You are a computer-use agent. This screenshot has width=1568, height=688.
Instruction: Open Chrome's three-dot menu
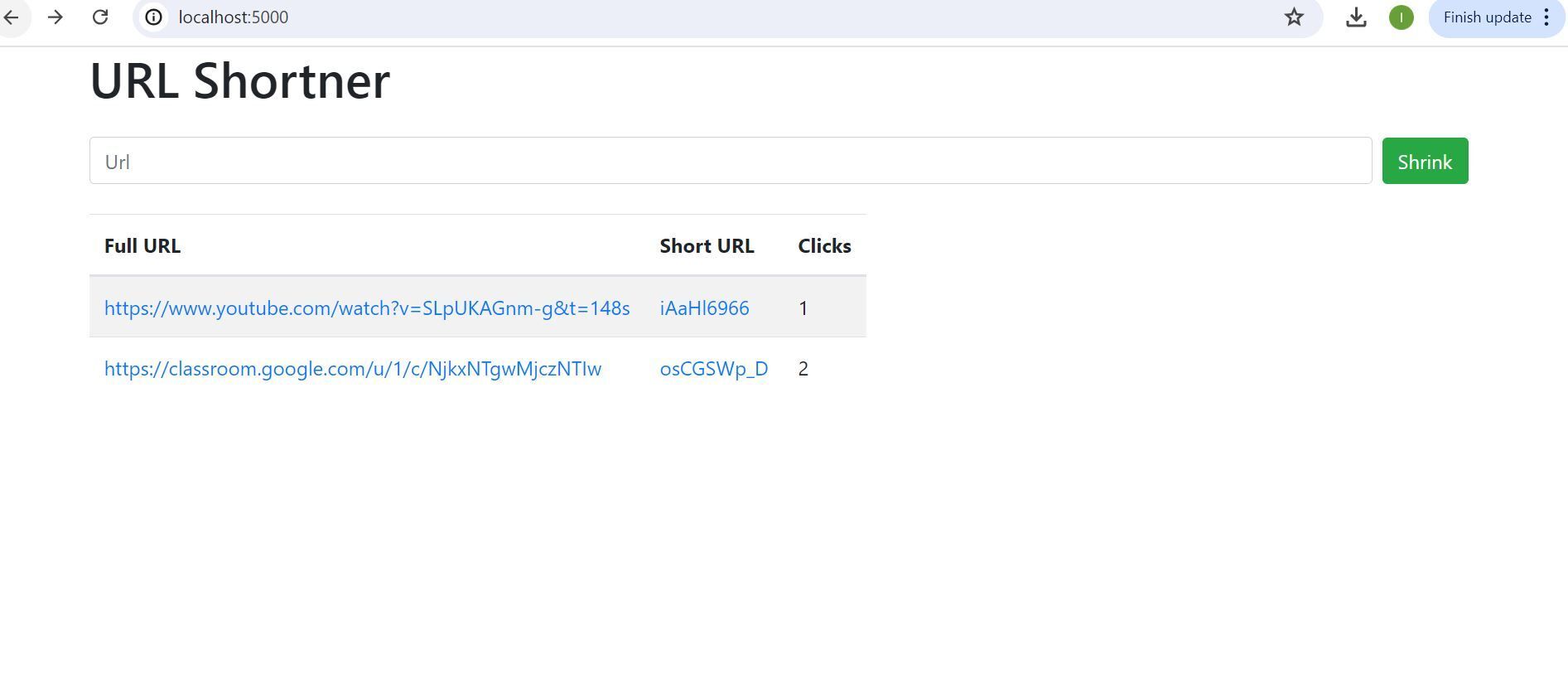pyautogui.click(x=1546, y=17)
